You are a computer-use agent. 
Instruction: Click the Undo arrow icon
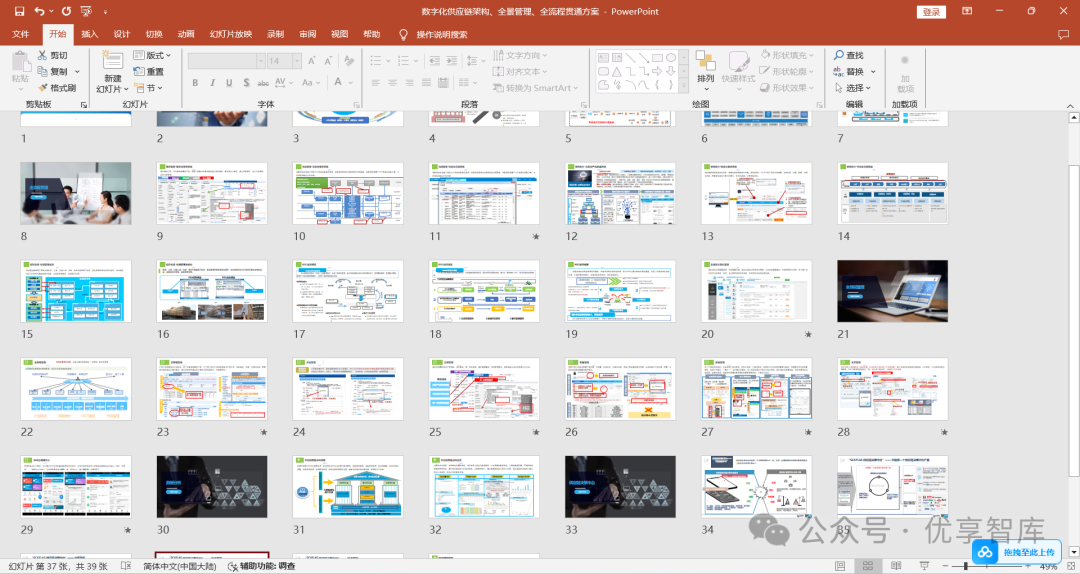[39, 11]
